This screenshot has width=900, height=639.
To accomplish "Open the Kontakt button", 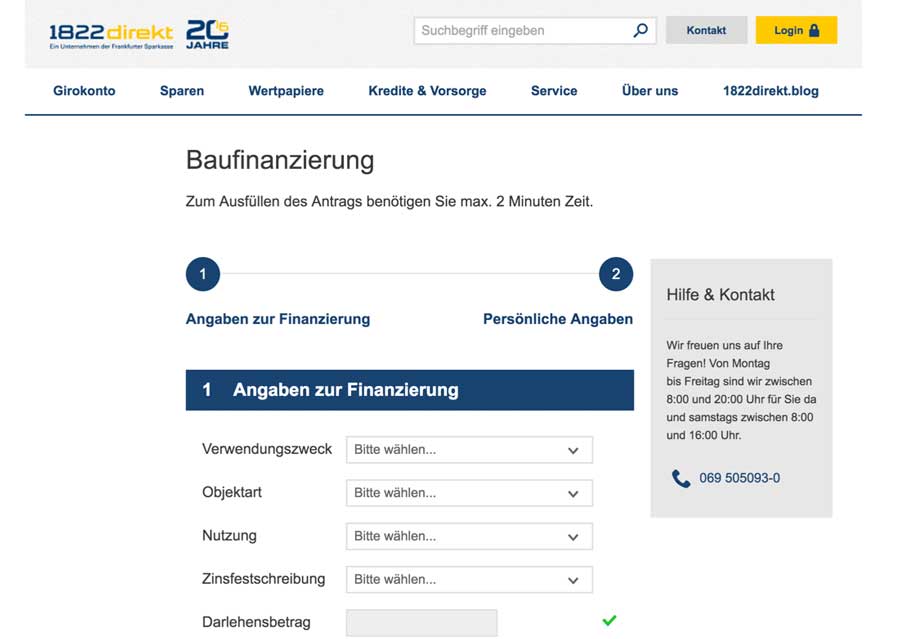I will [706, 30].
